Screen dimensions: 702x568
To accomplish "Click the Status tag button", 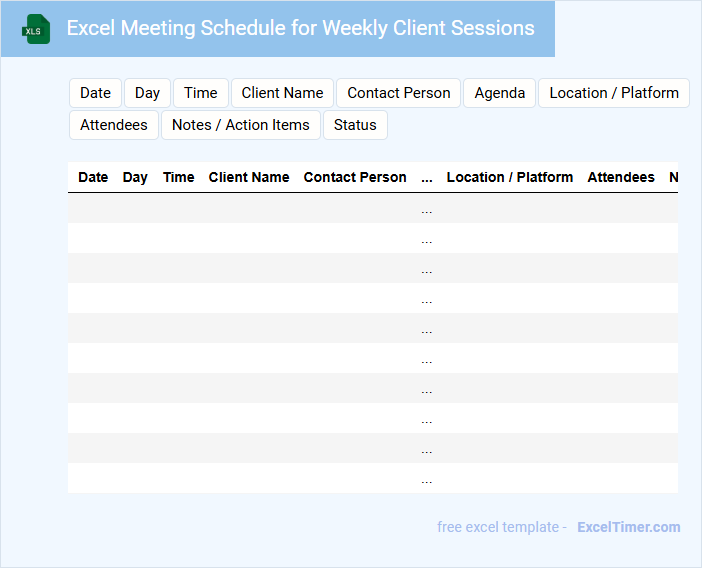I will pos(355,125).
